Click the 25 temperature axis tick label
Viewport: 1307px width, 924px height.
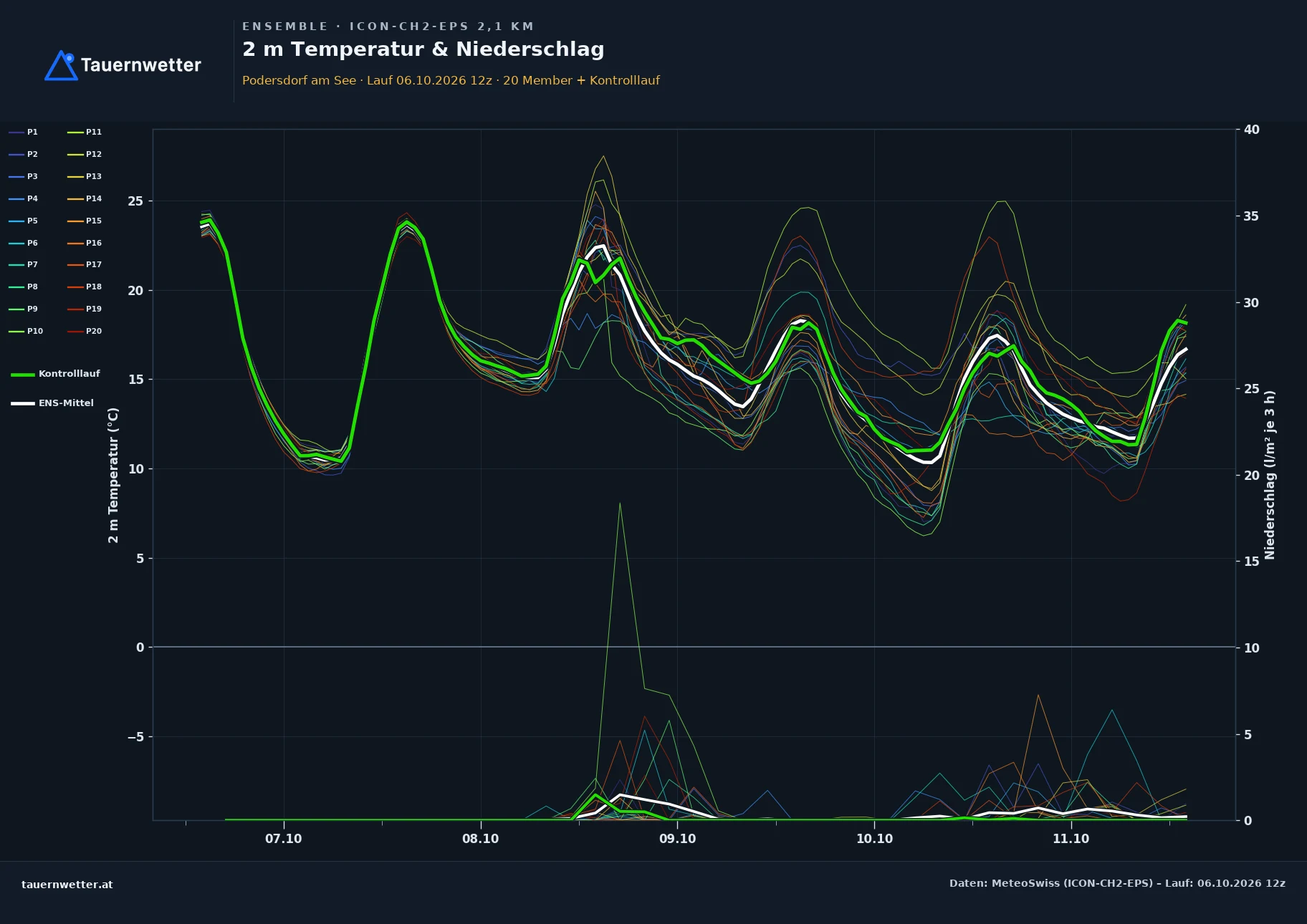pyautogui.click(x=135, y=201)
